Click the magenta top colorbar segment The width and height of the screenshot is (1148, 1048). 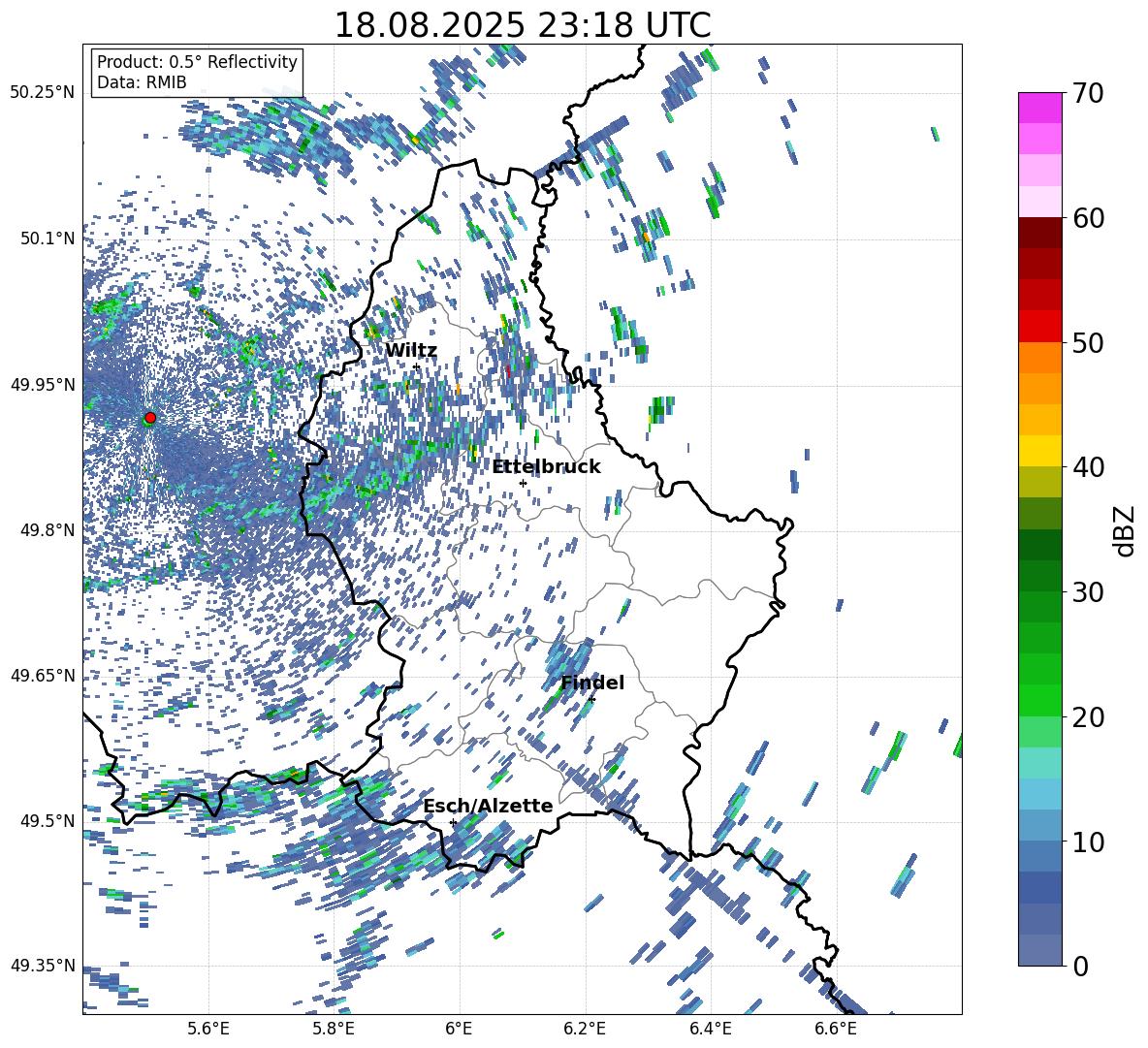point(1039,108)
